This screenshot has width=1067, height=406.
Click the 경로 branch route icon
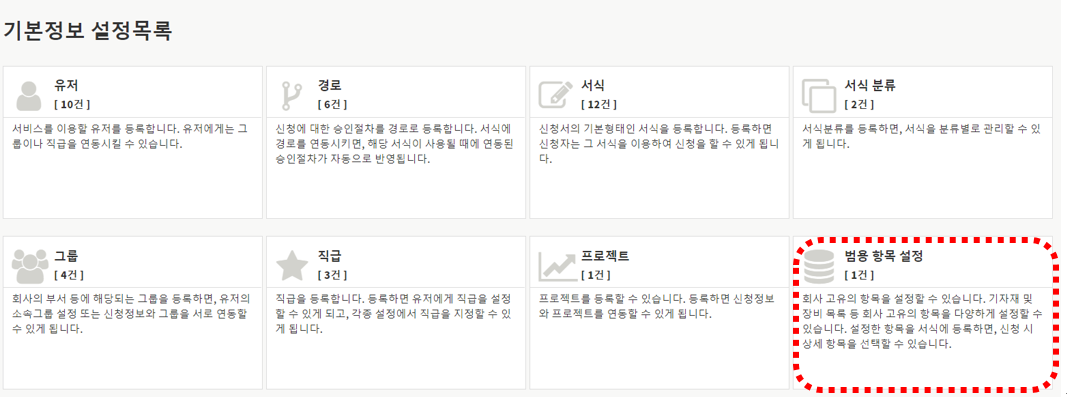292,94
